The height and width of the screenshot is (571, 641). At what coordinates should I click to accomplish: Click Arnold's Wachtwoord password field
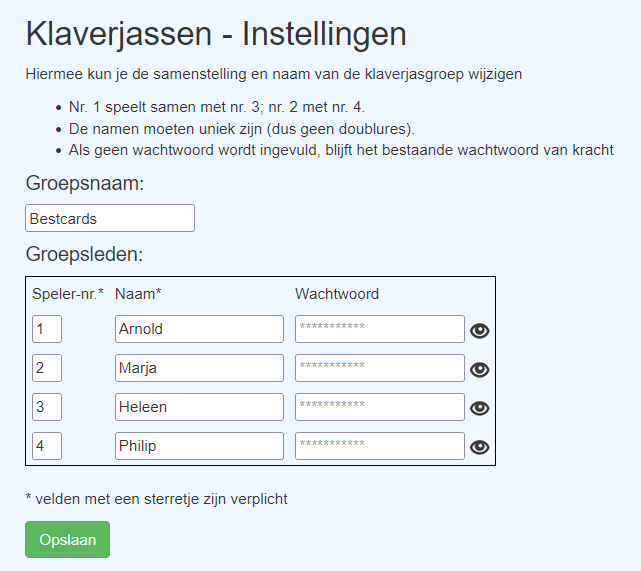click(x=380, y=329)
